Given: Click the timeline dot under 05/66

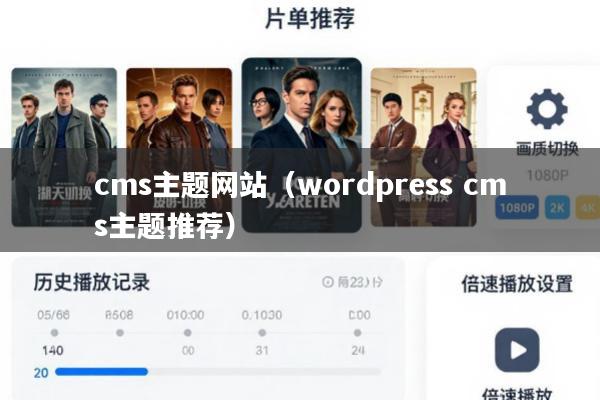Looking at the screenshot, I should click(54, 333).
